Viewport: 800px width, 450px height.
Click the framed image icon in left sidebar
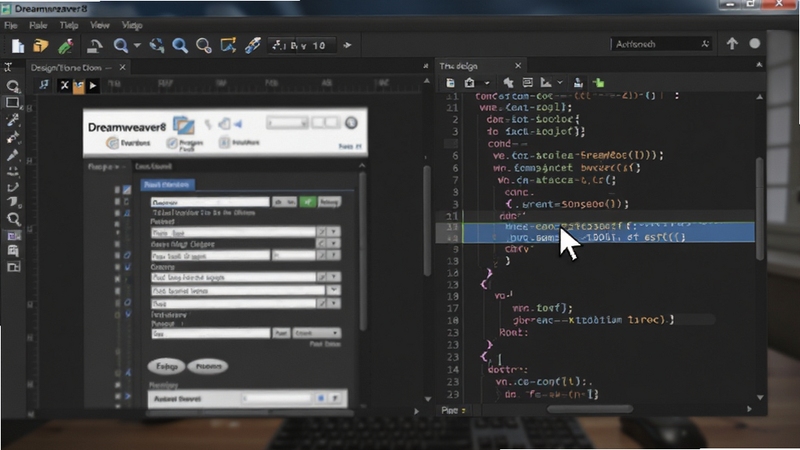click(x=13, y=236)
